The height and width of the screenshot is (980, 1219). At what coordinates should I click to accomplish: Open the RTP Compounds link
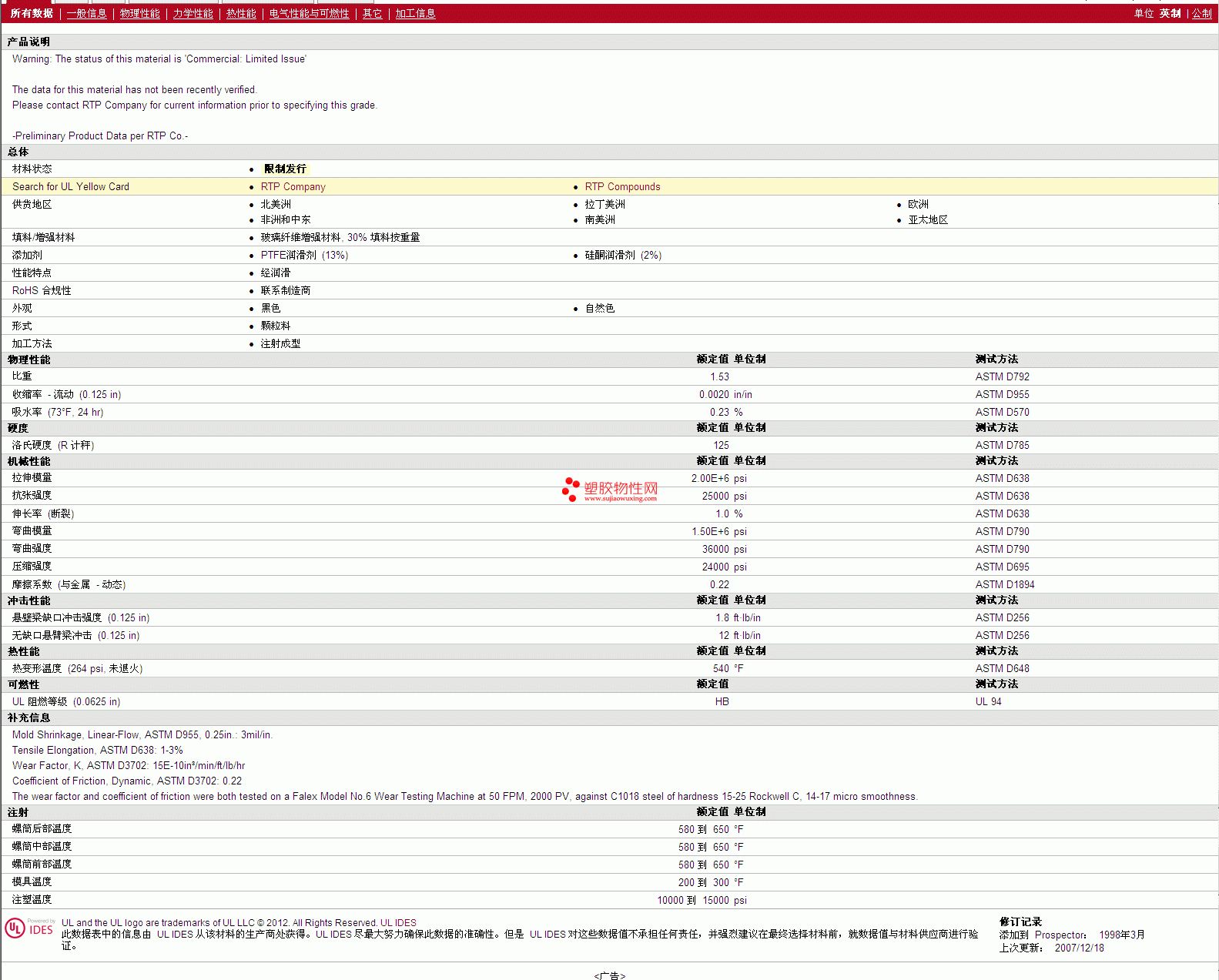pyautogui.click(x=622, y=187)
